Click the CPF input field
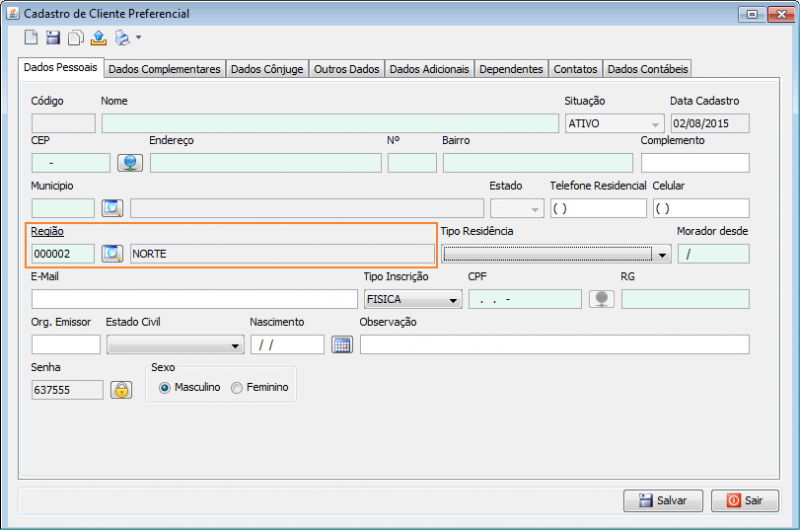Image resolution: width=800 pixels, height=530 pixels. pyautogui.click(x=525, y=299)
